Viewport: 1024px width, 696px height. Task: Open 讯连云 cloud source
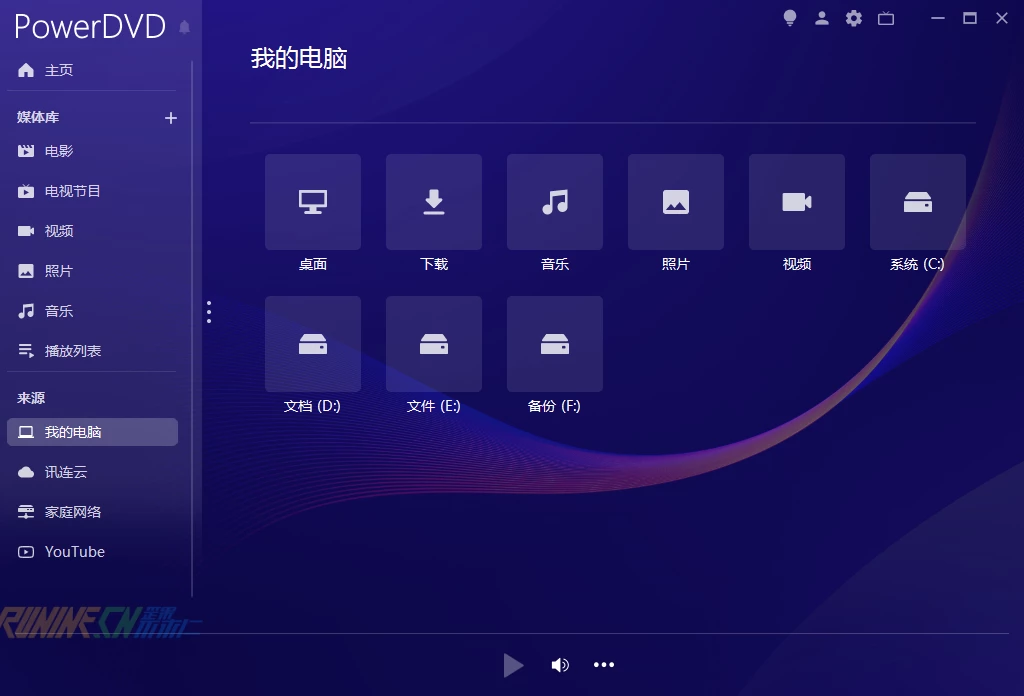click(x=65, y=472)
